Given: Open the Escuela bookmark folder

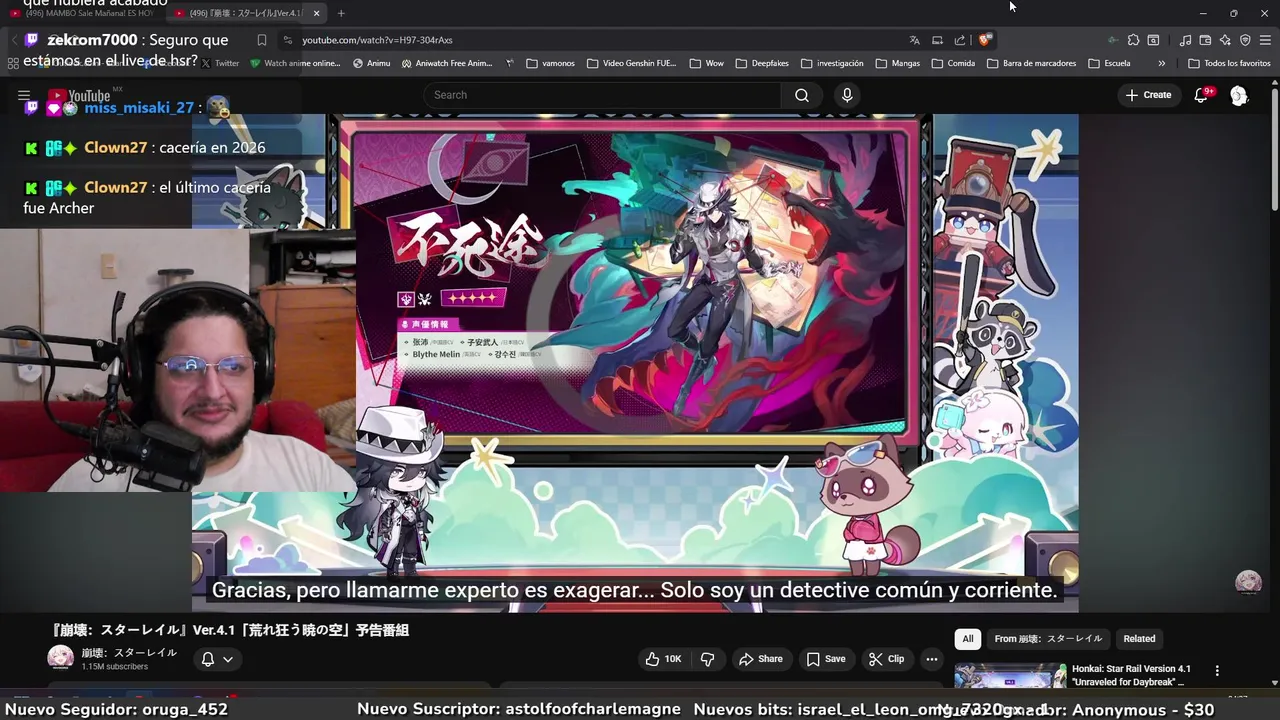Looking at the screenshot, I should pos(1109,63).
